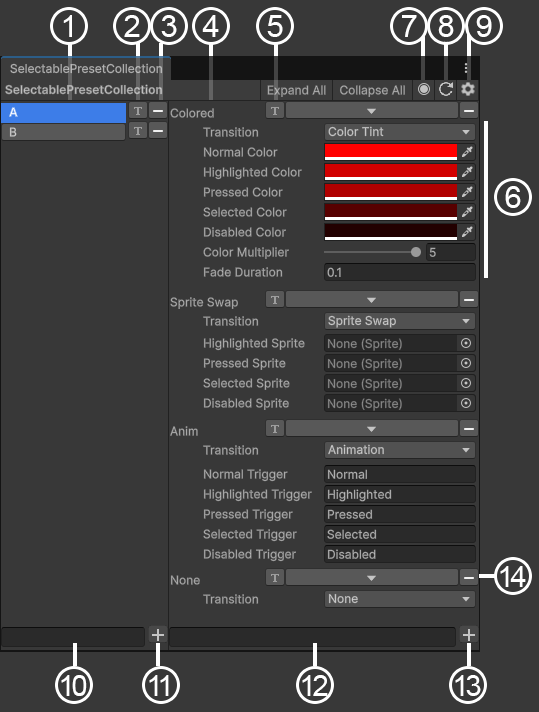Image resolution: width=539 pixels, height=712 pixels.
Task: Open settings with the gear icon
Action: (468, 89)
